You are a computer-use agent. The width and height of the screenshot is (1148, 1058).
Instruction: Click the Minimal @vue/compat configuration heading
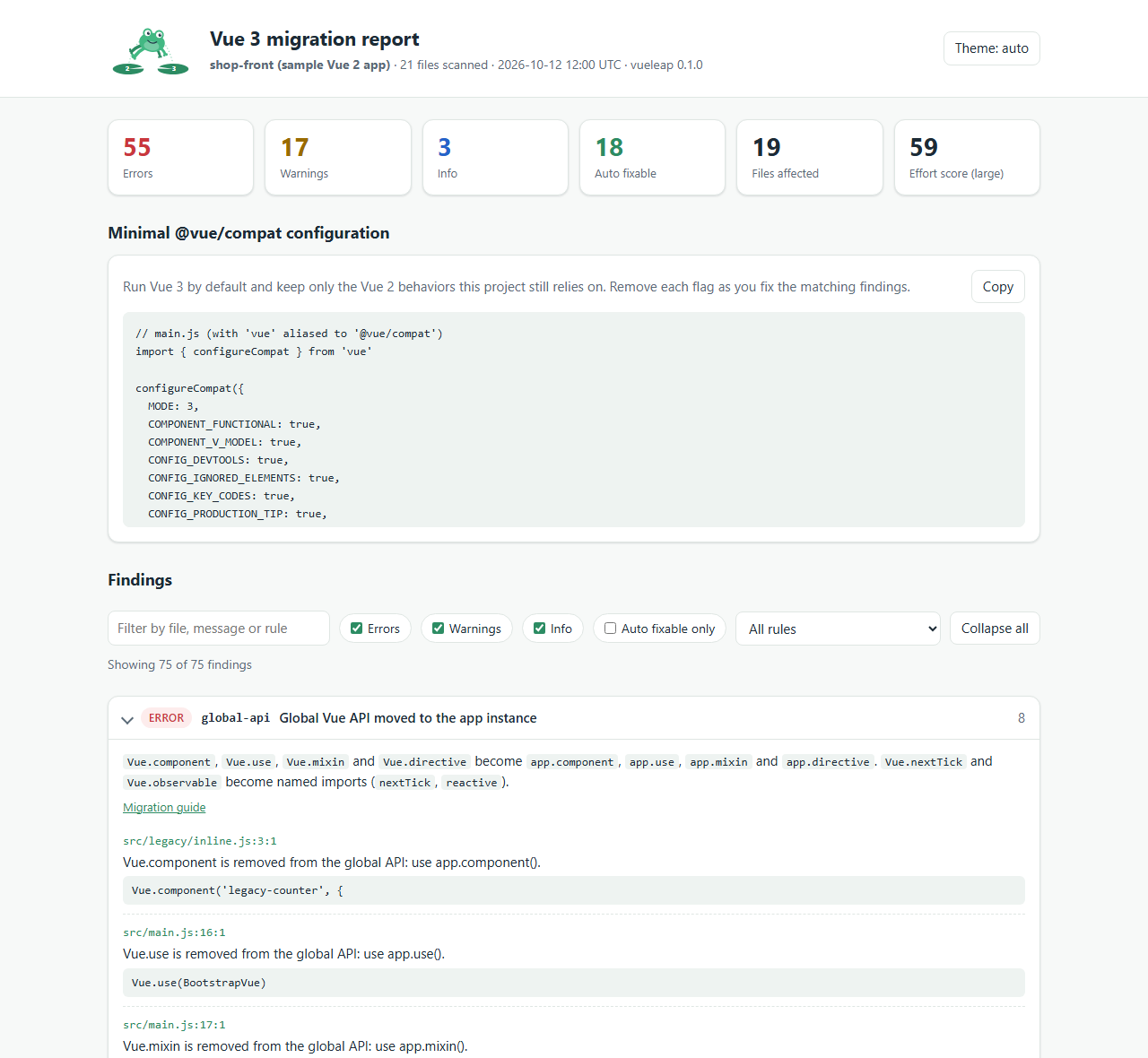tap(248, 233)
